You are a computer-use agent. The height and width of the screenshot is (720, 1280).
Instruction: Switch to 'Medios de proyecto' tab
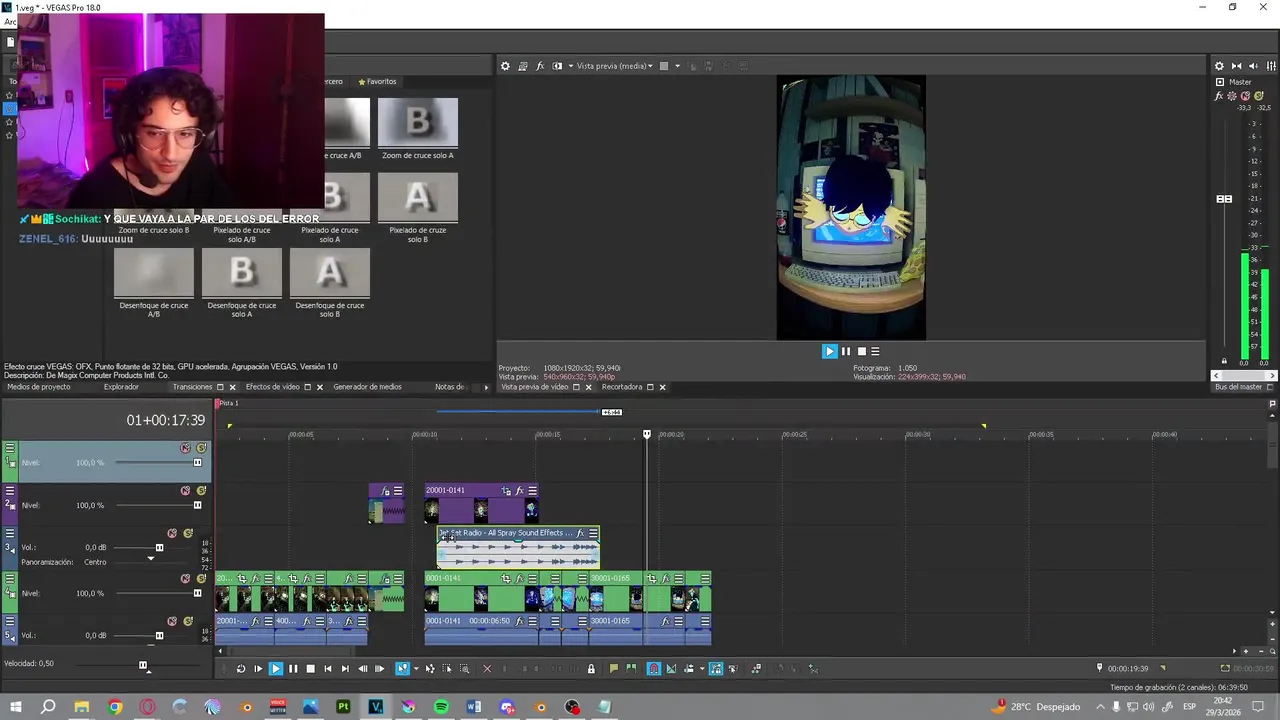[x=39, y=387]
